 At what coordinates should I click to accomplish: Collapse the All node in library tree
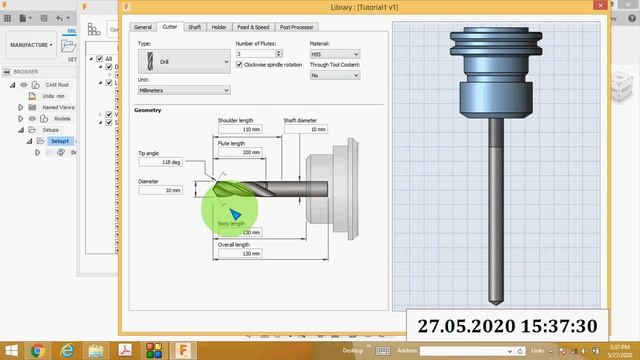[x=91, y=59]
